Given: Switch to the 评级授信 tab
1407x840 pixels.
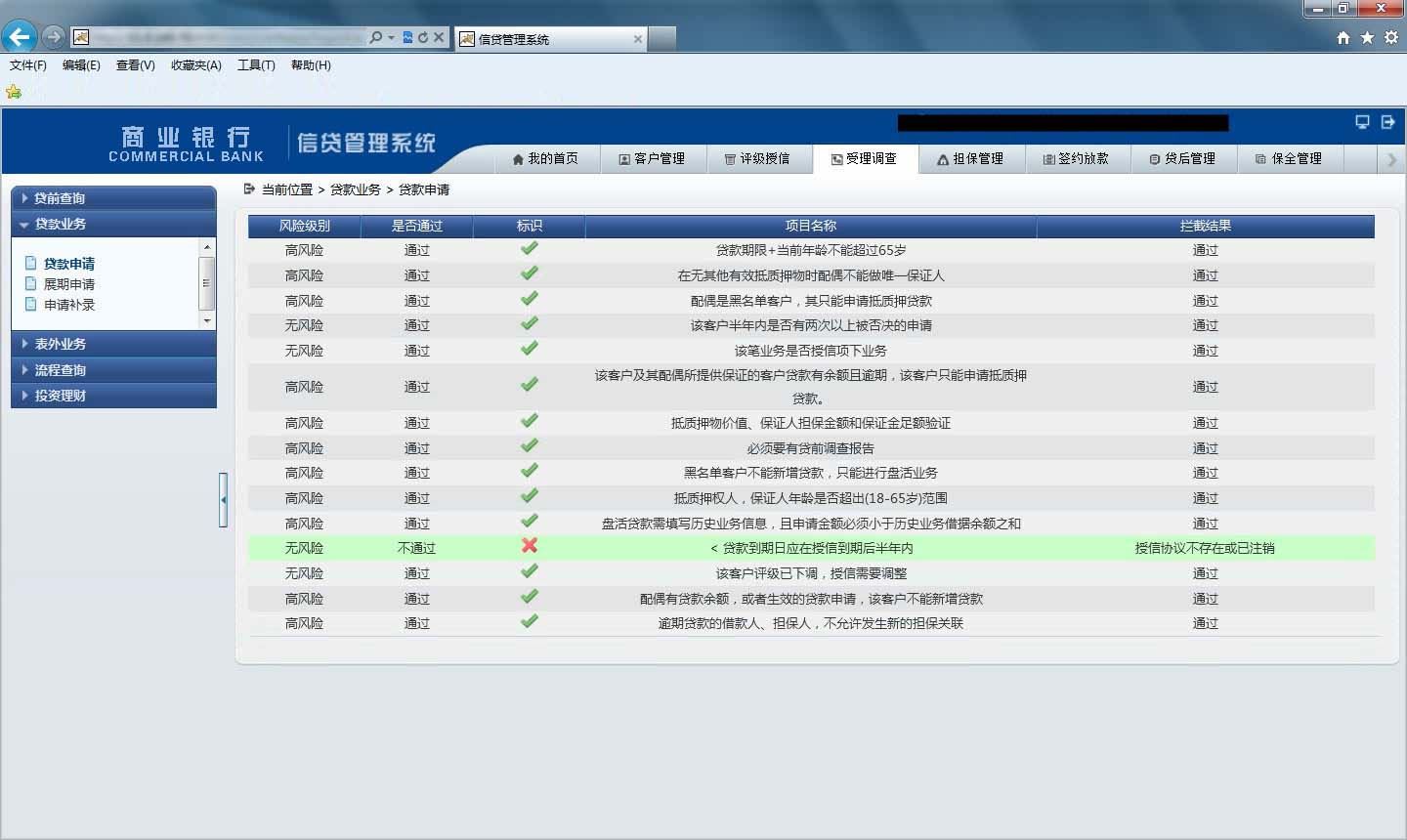Looking at the screenshot, I should [x=757, y=159].
